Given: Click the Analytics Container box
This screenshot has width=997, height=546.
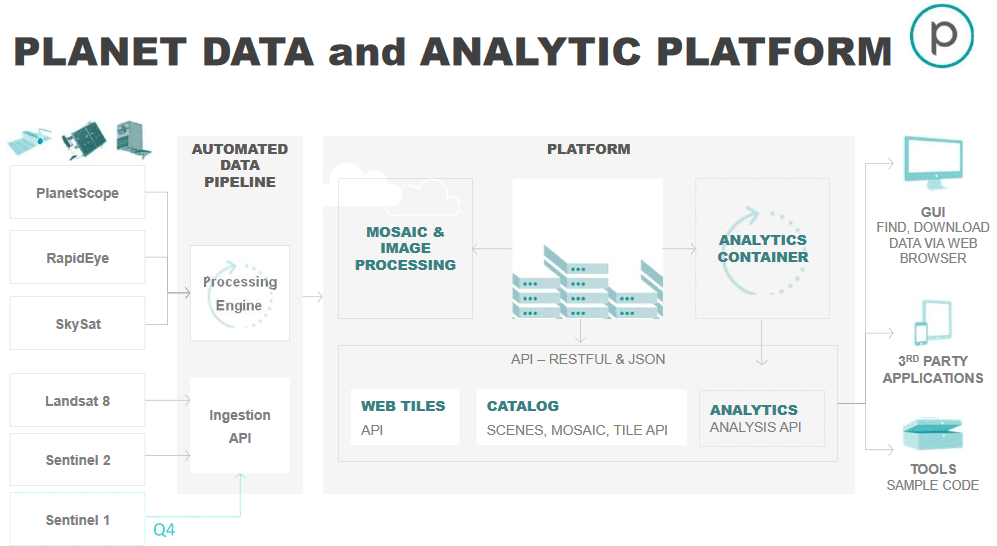Looking at the screenshot, I should [x=762, y=249].
